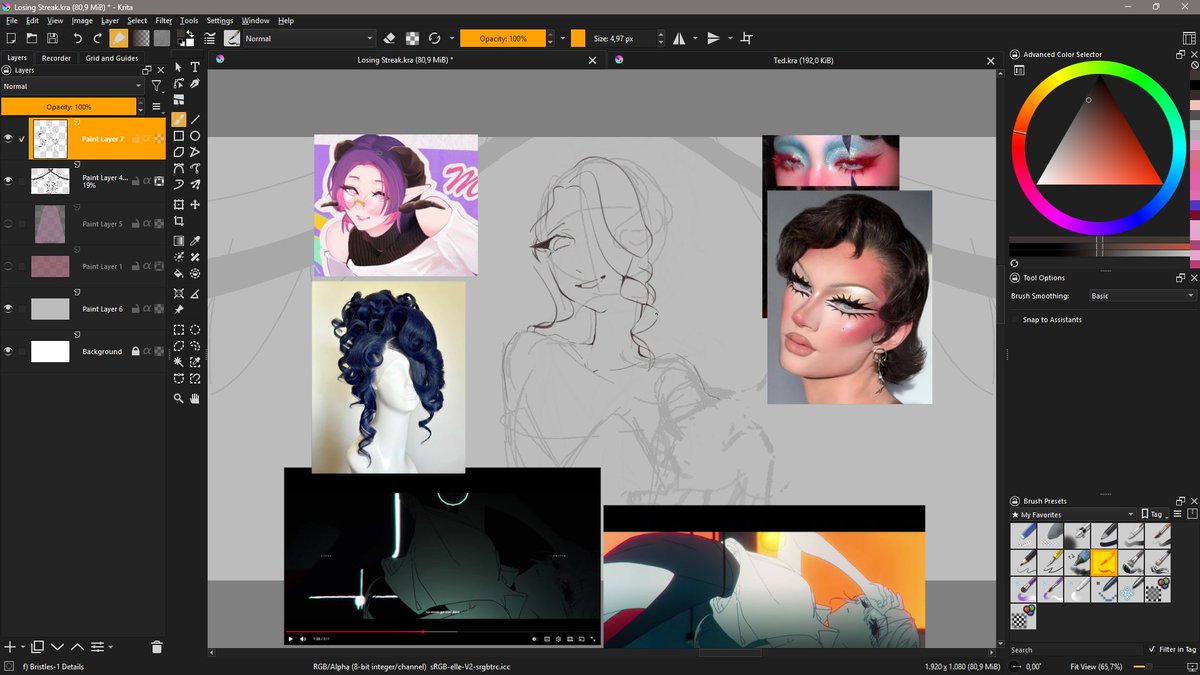Toggle vertical mirror tool
Viewport: 1200px width, 675px height.
click(713, 38)
